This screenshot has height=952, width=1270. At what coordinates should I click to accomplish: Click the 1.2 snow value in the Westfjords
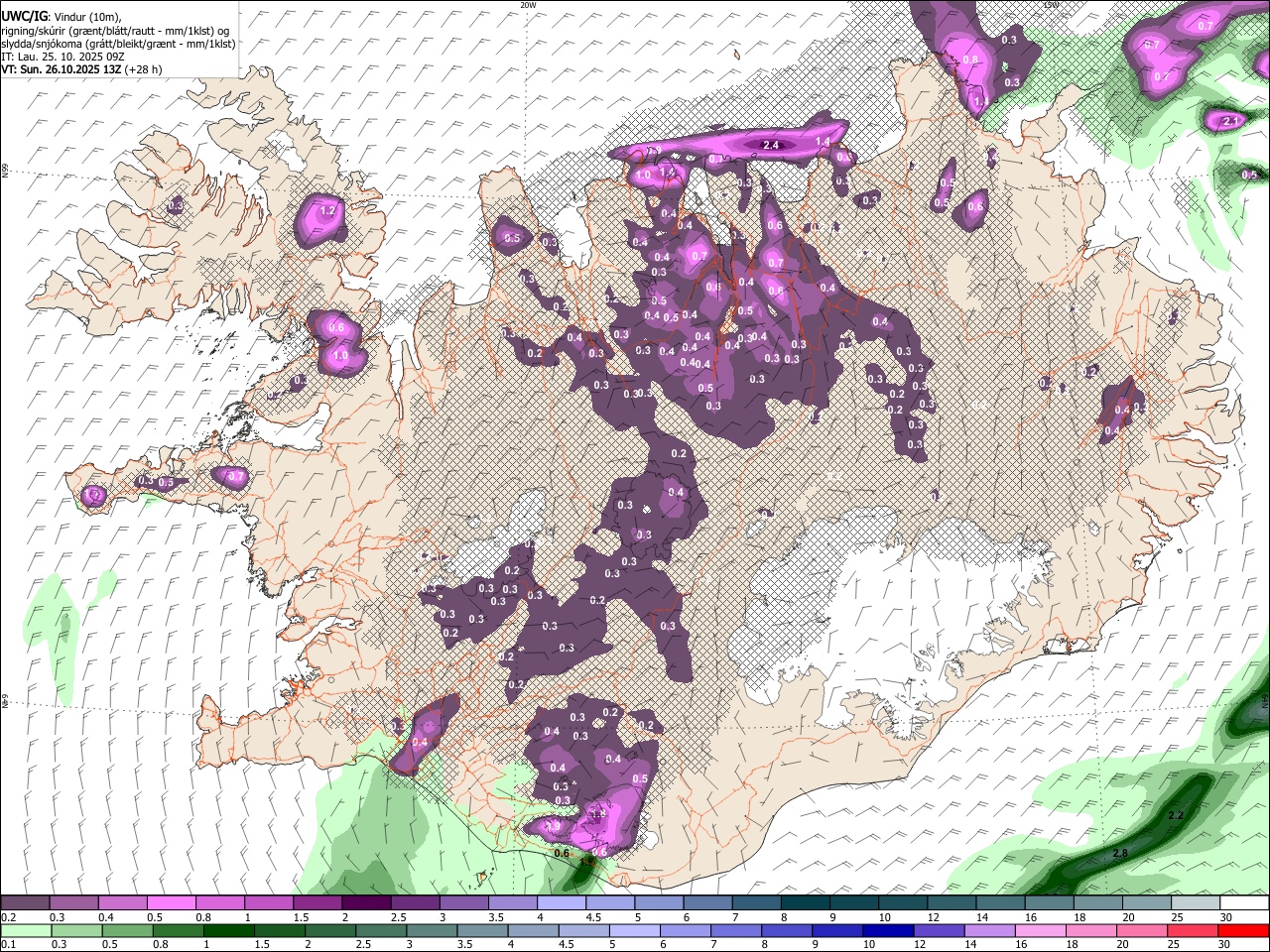click(x=328, y=211)
